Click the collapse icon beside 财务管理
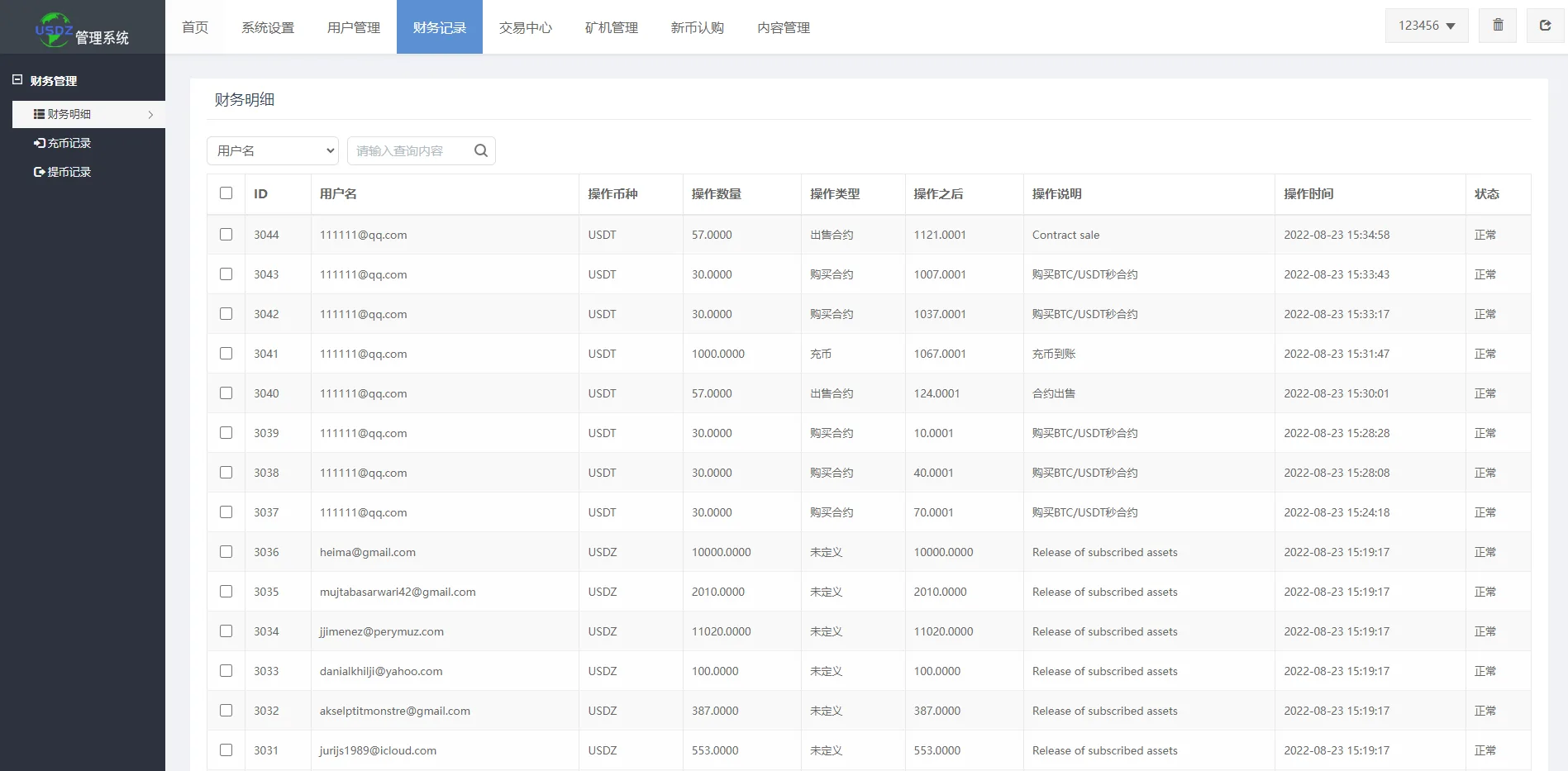The width and height of the screenshot is (1568, 771). (x=16, y=79)
